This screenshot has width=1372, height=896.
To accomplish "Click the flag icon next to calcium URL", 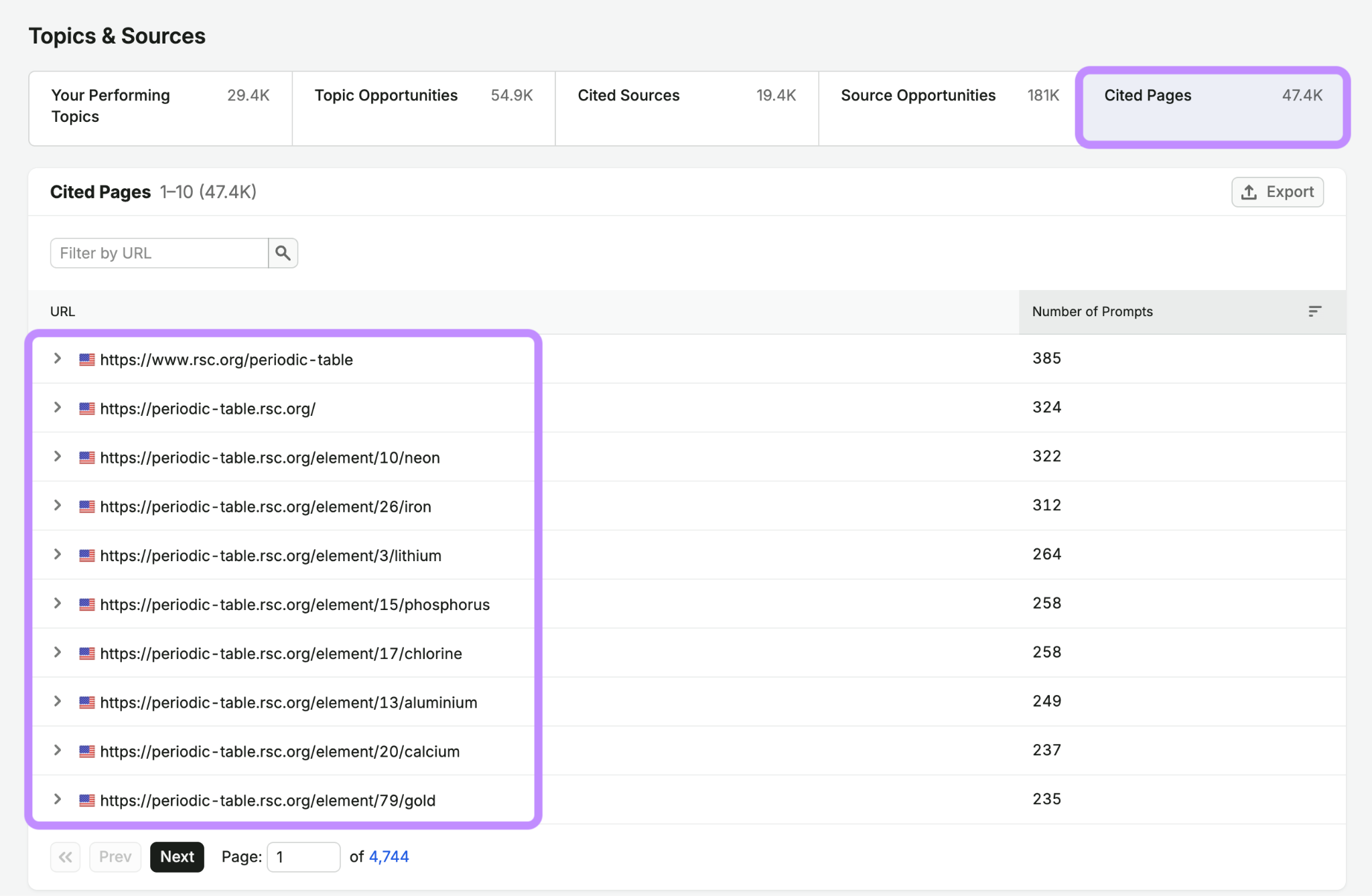I will click(87, 751).
